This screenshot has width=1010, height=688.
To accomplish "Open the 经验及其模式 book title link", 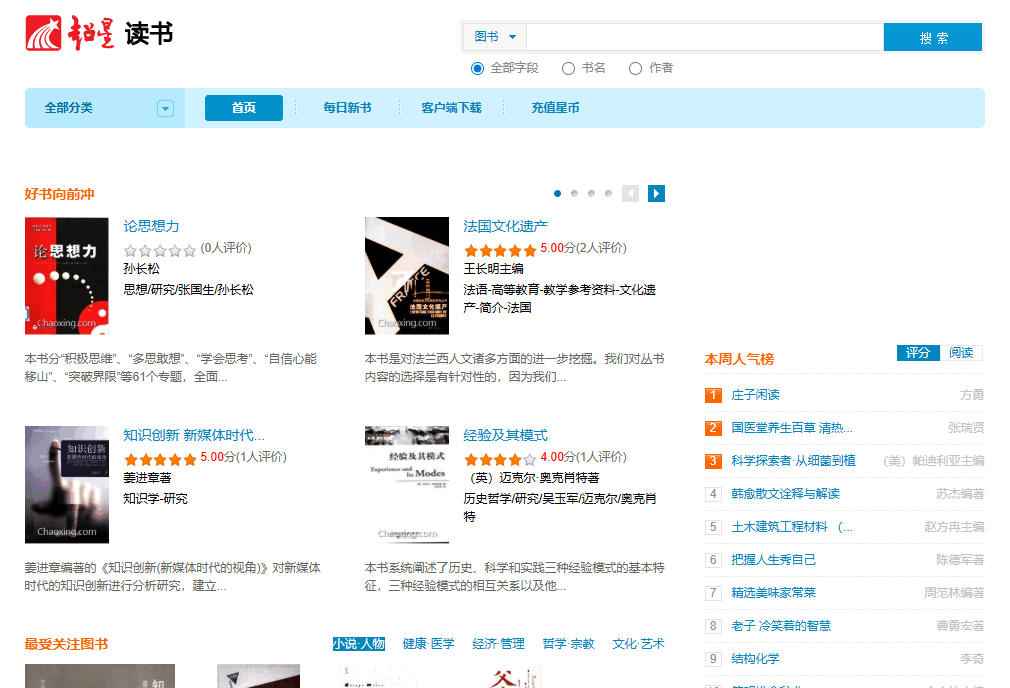I will click(505, 435).
